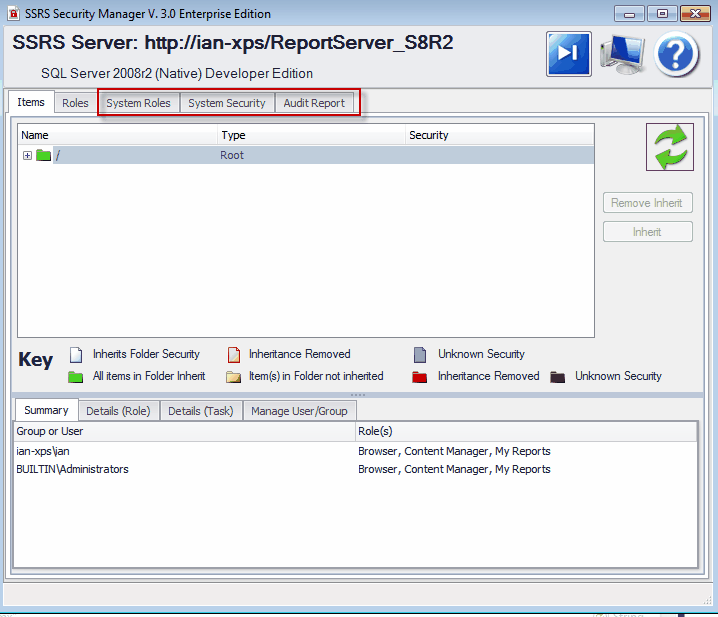Click the 'Root' type cell
The height and width of the screenshot is (617, 718).
point(232,155)
